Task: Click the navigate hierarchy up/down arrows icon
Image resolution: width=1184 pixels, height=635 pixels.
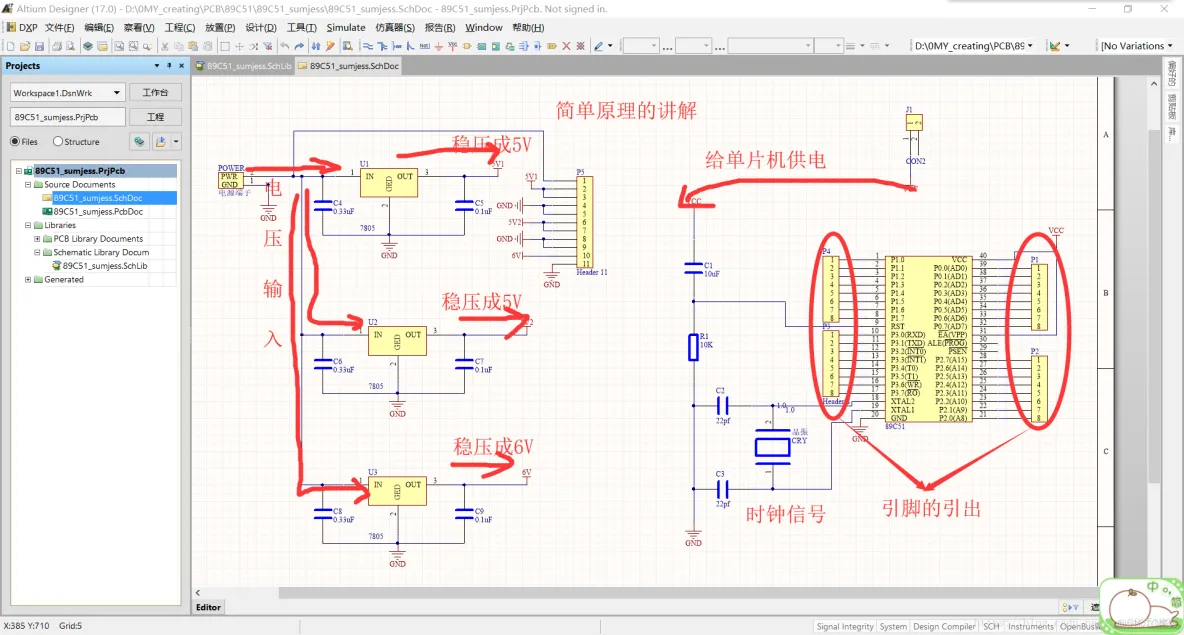Action: 316,46
